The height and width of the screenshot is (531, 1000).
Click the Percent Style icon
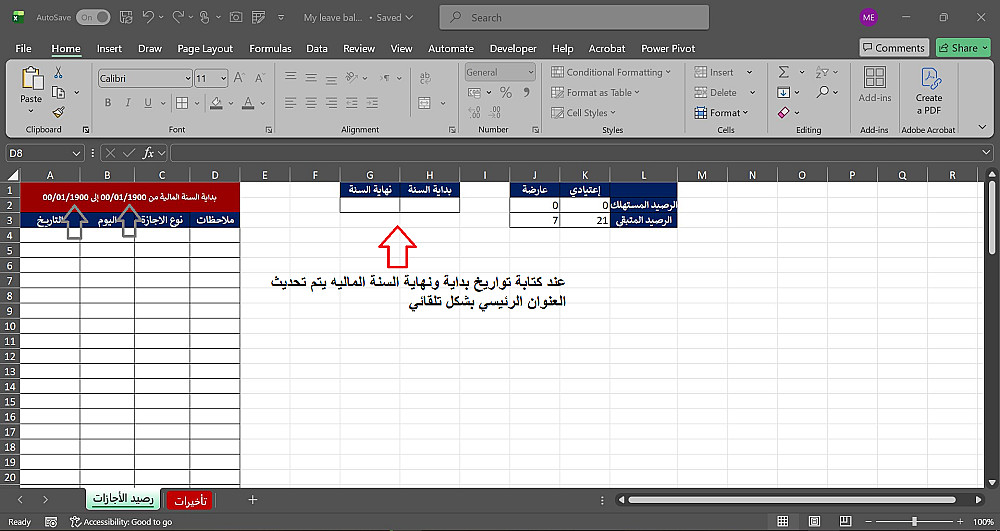tap(506, 92)
